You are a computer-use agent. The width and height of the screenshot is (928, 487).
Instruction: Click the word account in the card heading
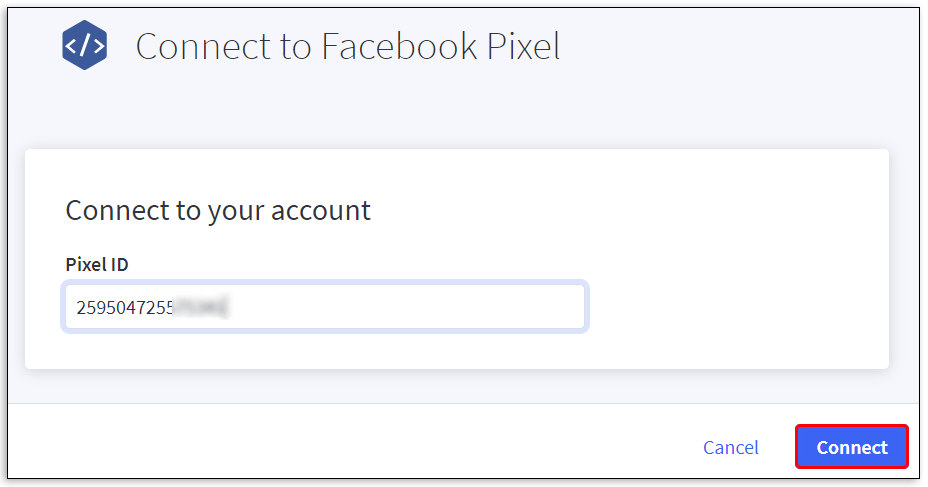point(322,211)
